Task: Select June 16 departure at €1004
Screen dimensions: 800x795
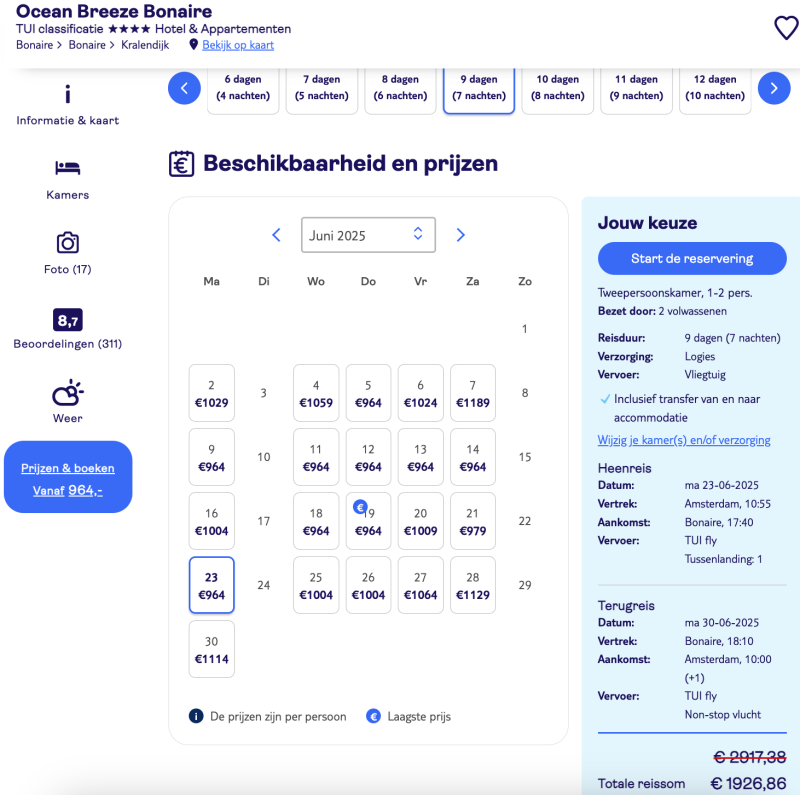Action: (212, 521)
